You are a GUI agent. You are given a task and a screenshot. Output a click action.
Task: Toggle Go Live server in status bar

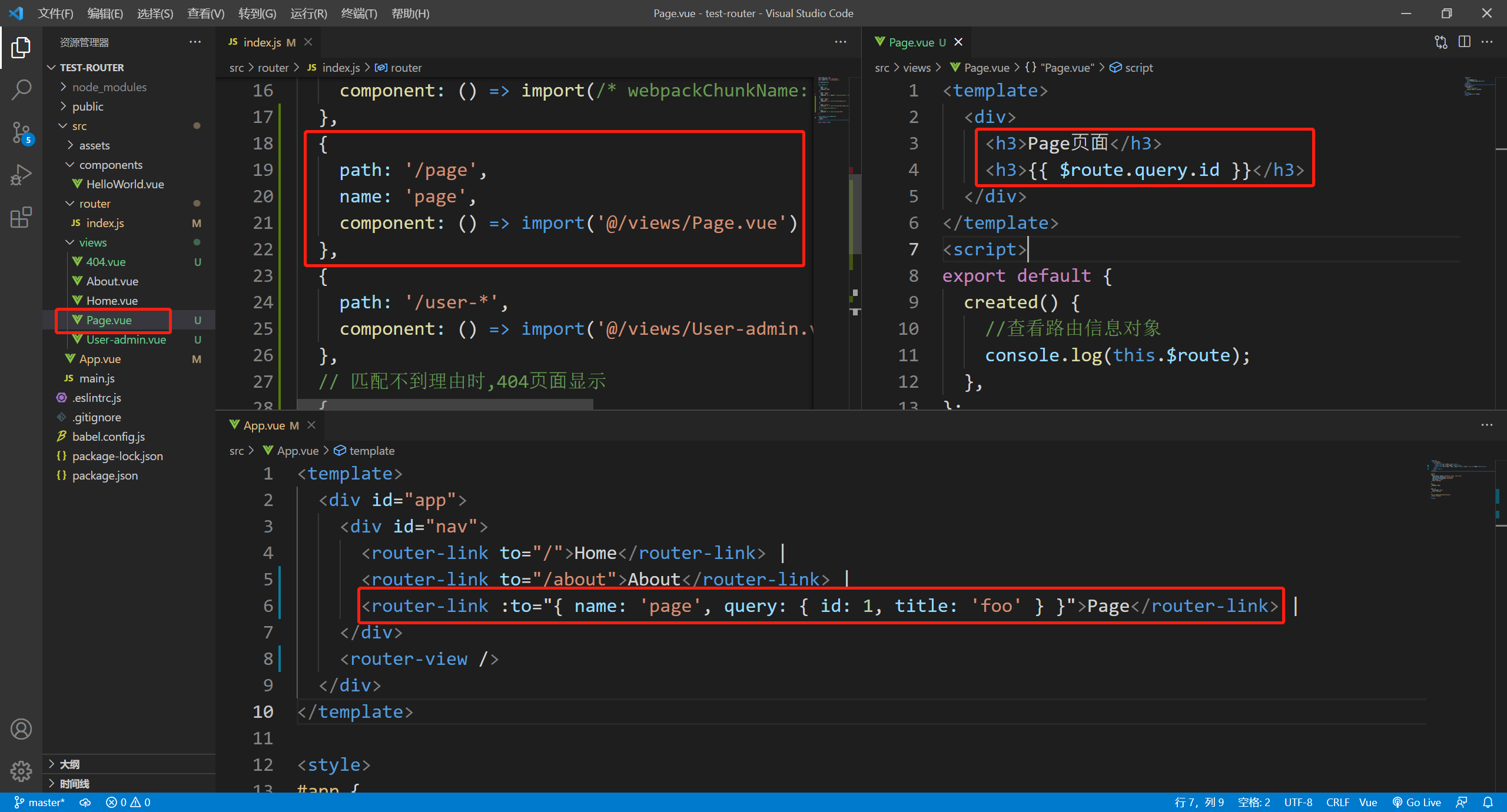(1417, 802)
